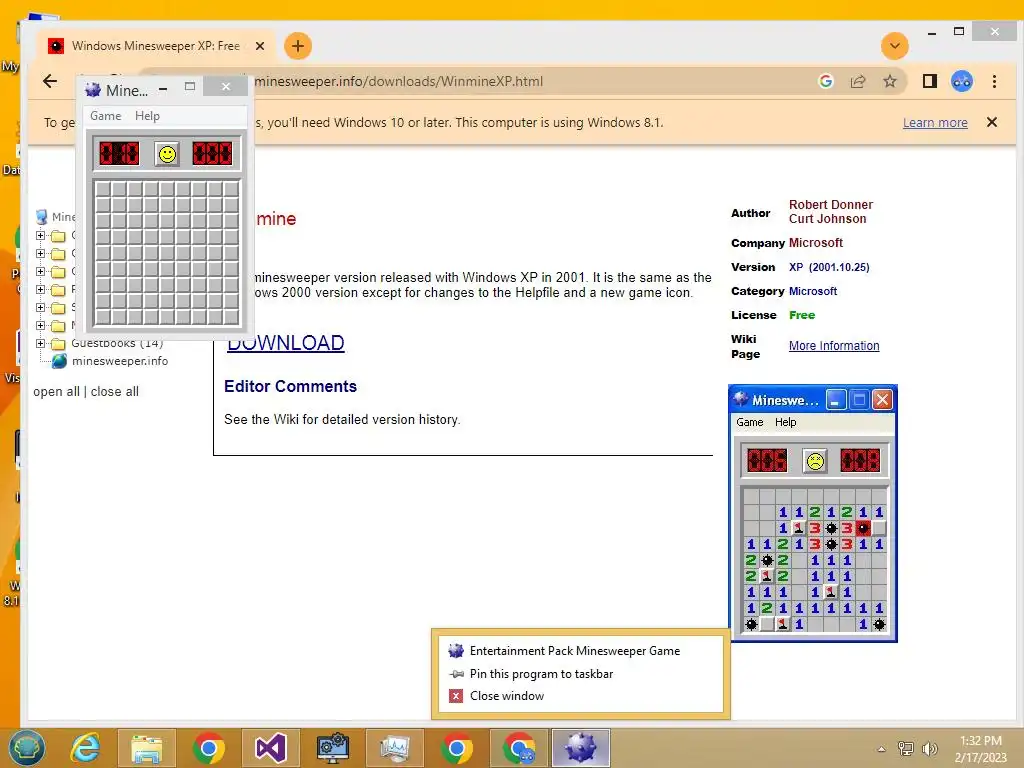This screenshot has height=768, width=1024.
Task: Click the Chrome taskbar icon with profile badge
Action: (519, 748)
